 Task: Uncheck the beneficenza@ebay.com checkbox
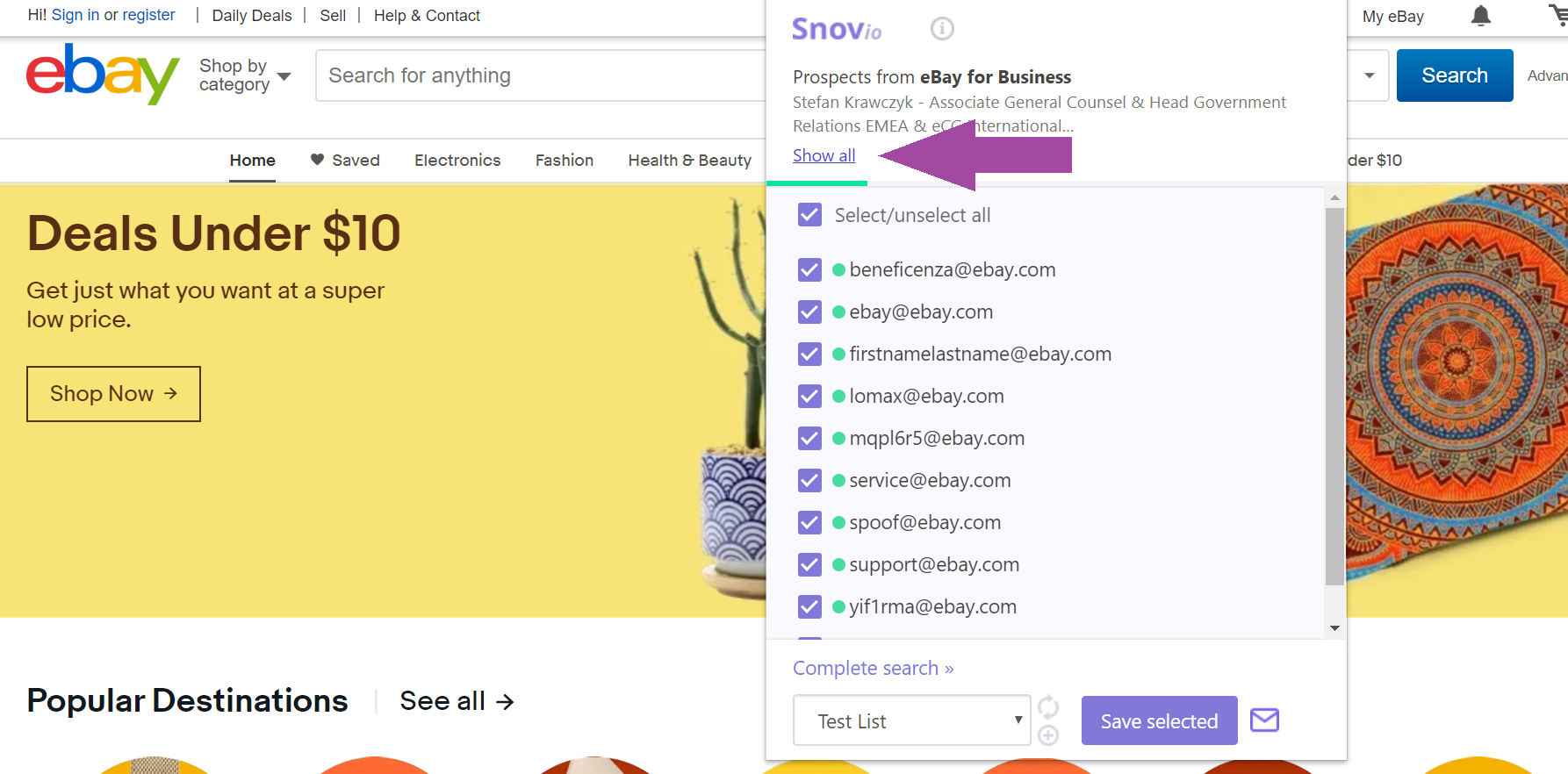[809, 270]
